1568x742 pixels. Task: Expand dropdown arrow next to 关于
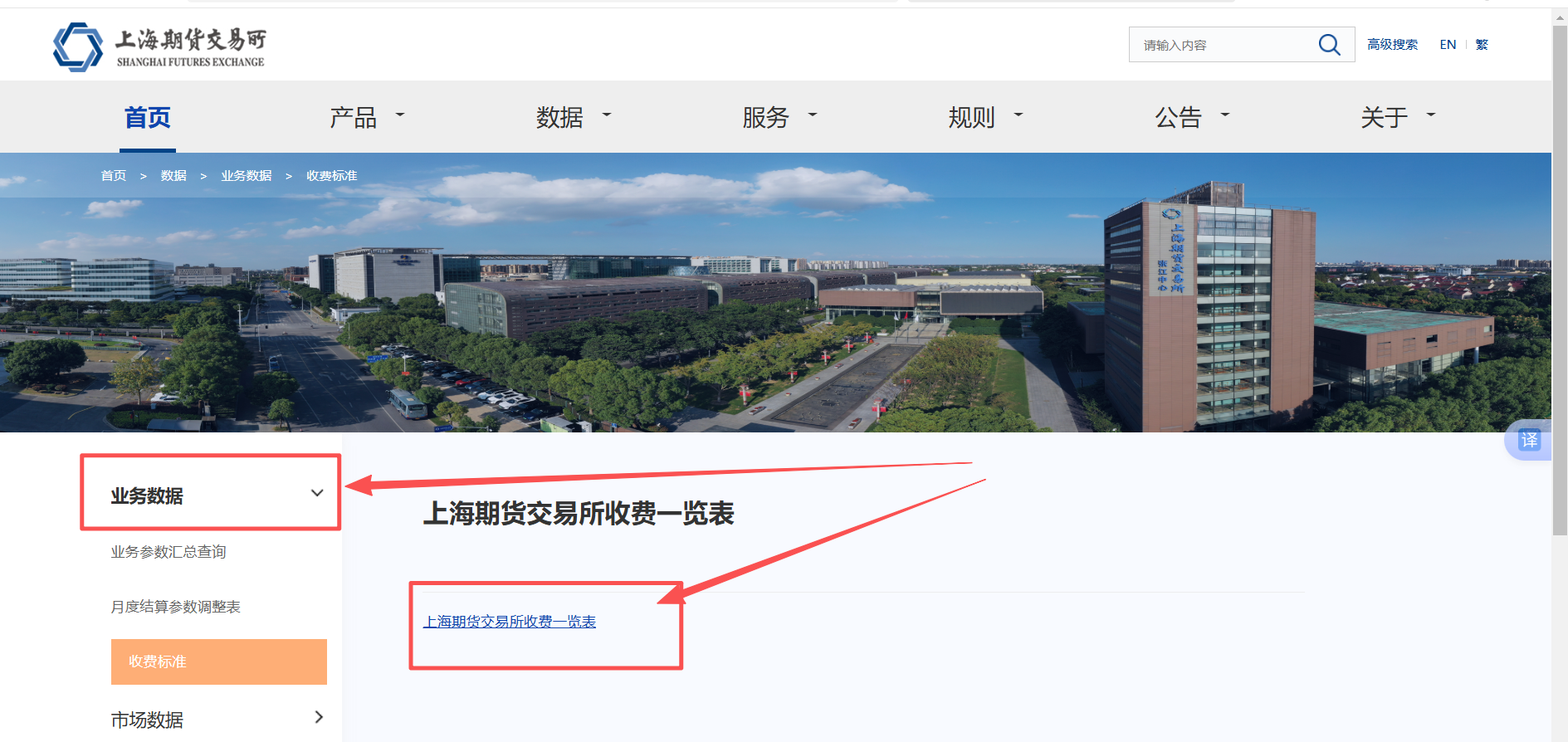click(1431, 115)
